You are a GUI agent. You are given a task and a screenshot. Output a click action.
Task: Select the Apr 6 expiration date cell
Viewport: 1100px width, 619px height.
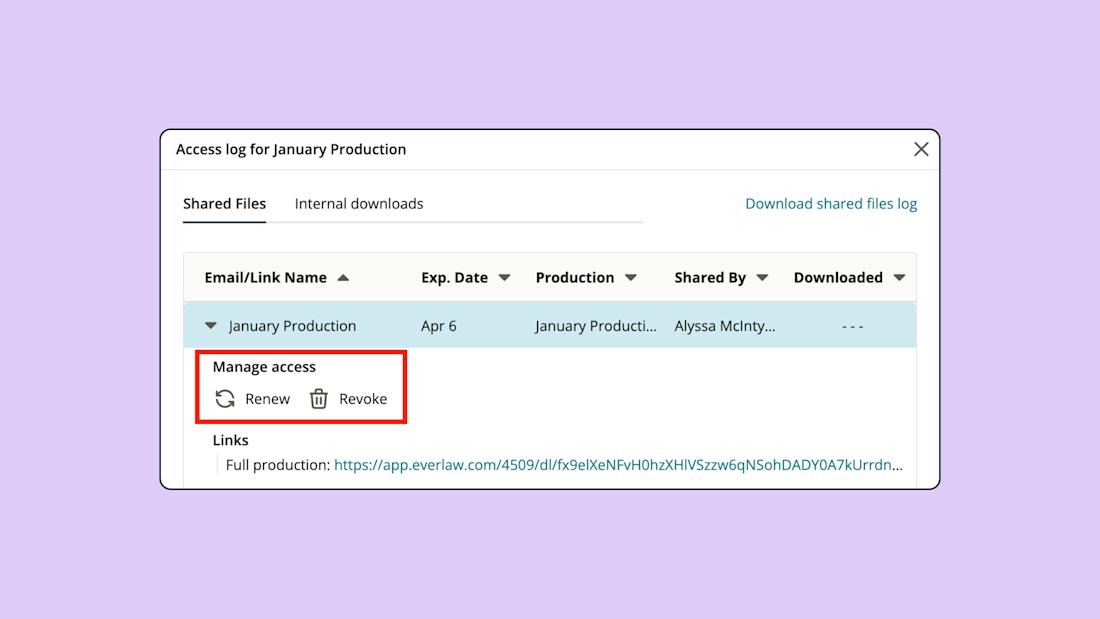coord(438,326)
